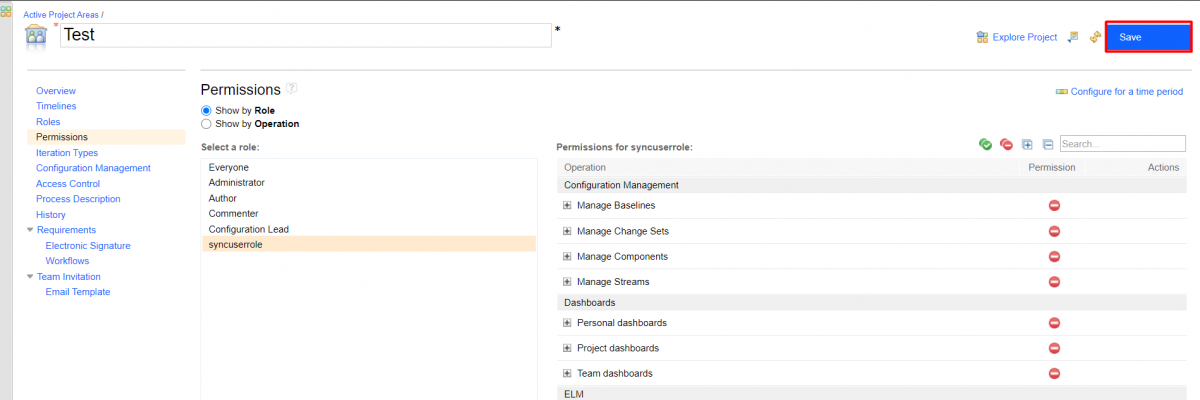The width and height of the screenshot is (1200, 400).
Task: Click the permissions help question mark icon
Action: coord(292,88)
